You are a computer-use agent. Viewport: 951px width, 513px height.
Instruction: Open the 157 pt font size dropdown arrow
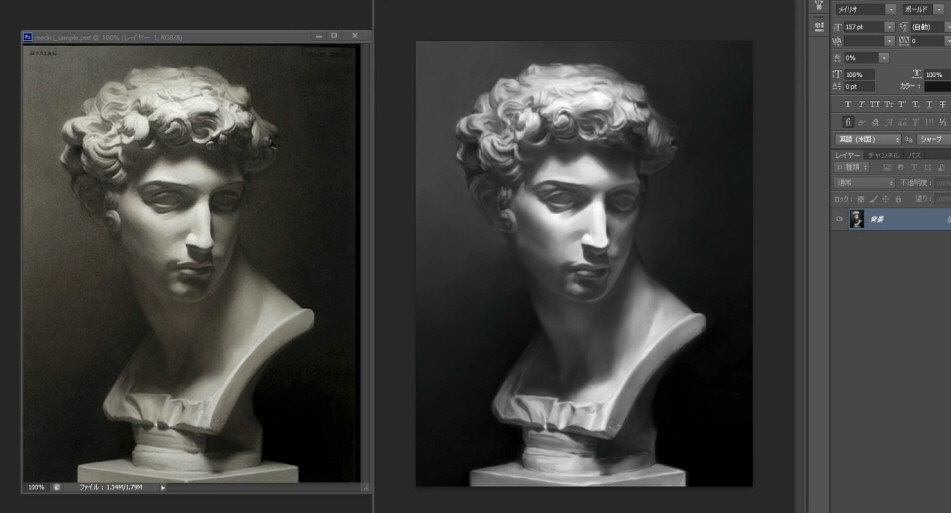[889, 27]
